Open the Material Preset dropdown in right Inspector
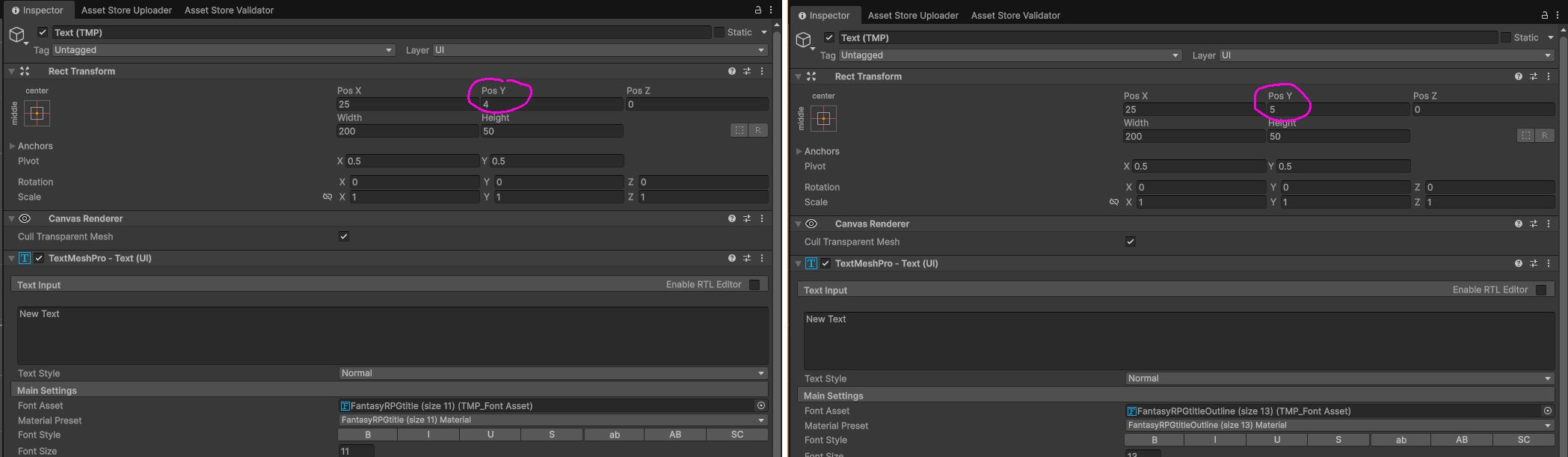The width and height of the screenshot is (1568, 457). click(x=1339, y=425)
